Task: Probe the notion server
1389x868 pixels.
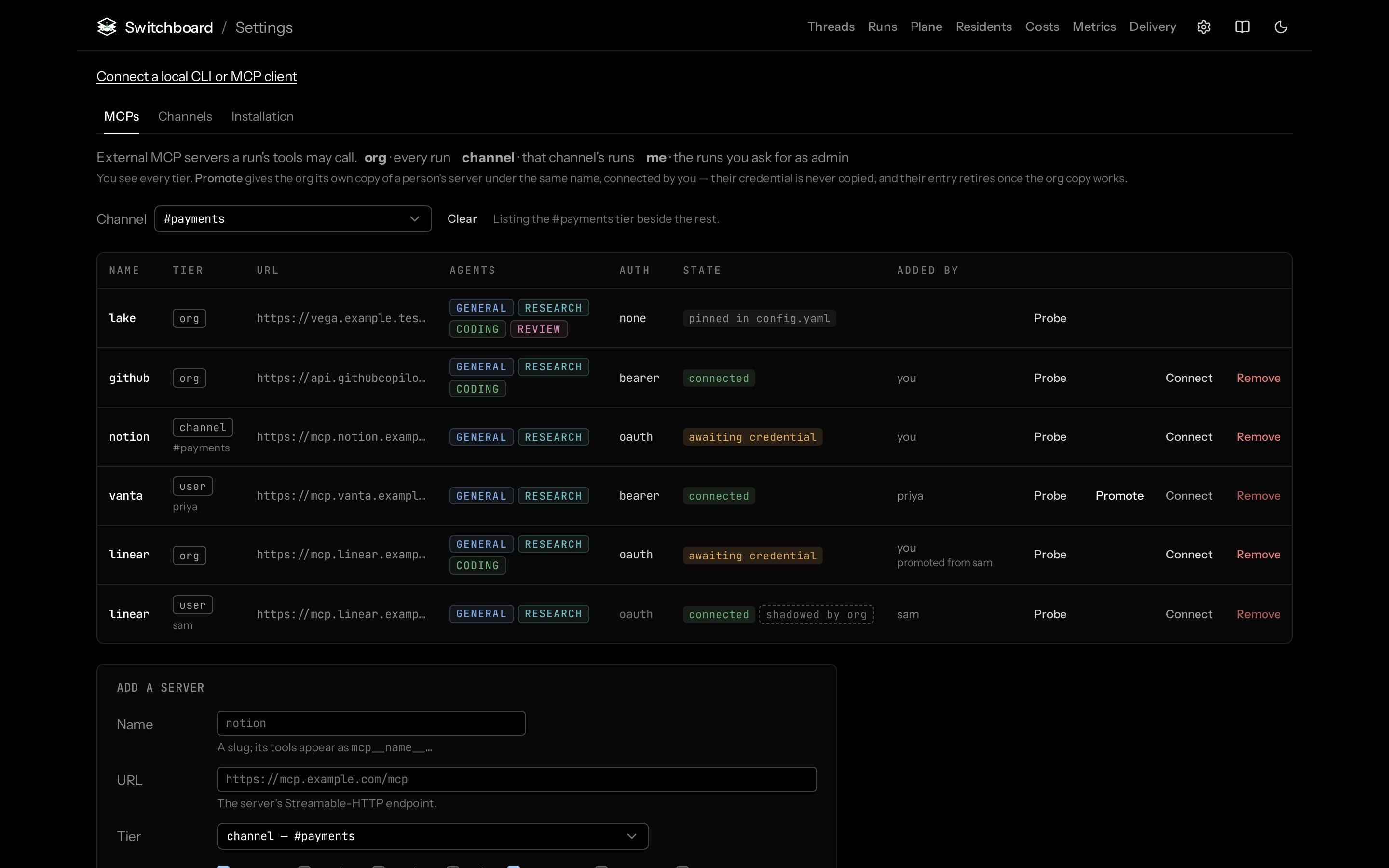Action: pos(1050,437)
